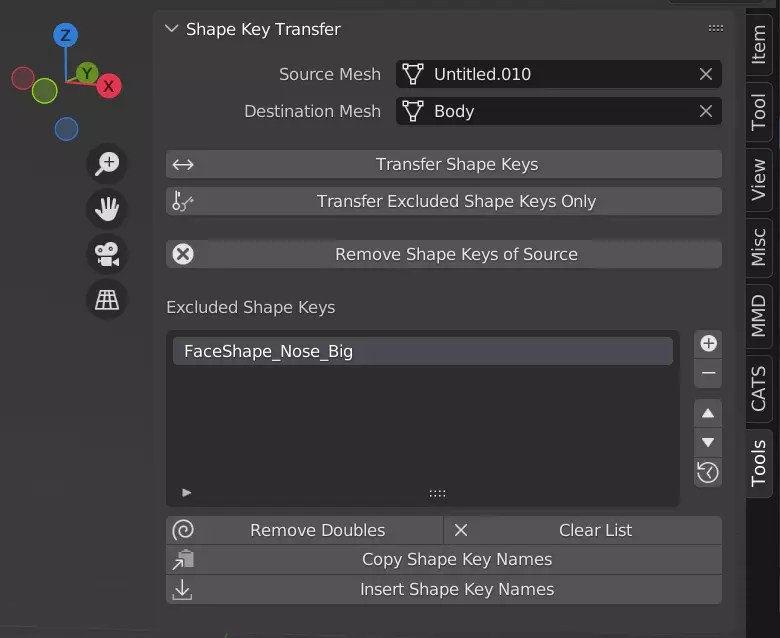Click the Z axis on the gizmo

click(x=65, y=35)
